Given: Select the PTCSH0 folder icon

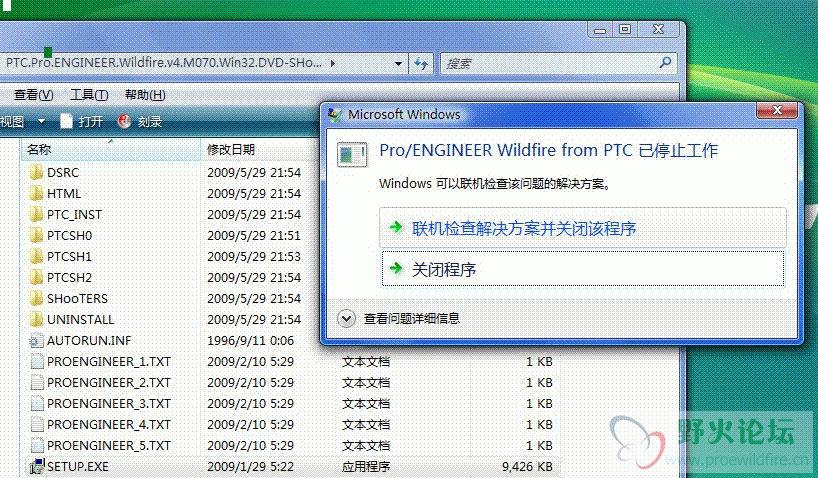Looking at the screenshot, I should tap(36, 235).
